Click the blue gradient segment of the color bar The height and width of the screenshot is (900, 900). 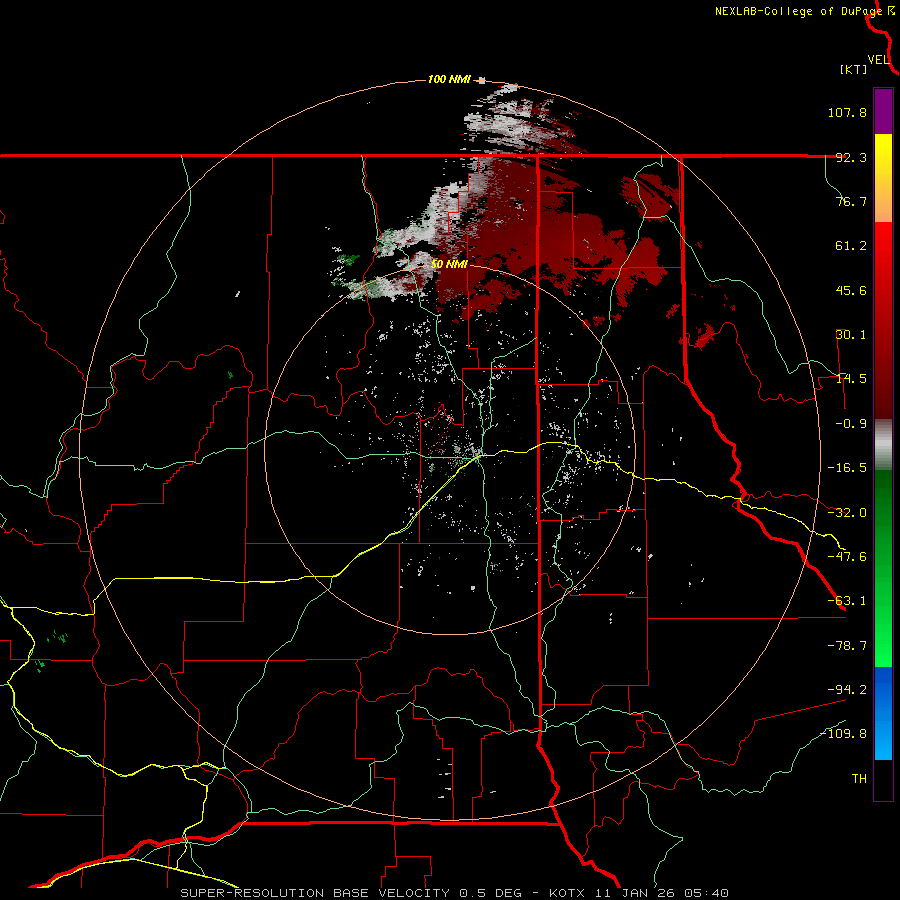pyautogui.click(x=883, y=713)
